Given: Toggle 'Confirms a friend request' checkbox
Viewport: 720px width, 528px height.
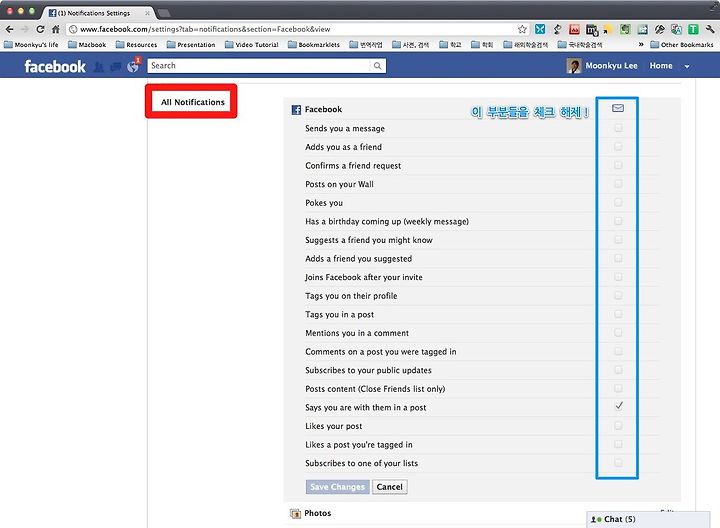Looking at the screenshot, I should (x=618, y=165).
